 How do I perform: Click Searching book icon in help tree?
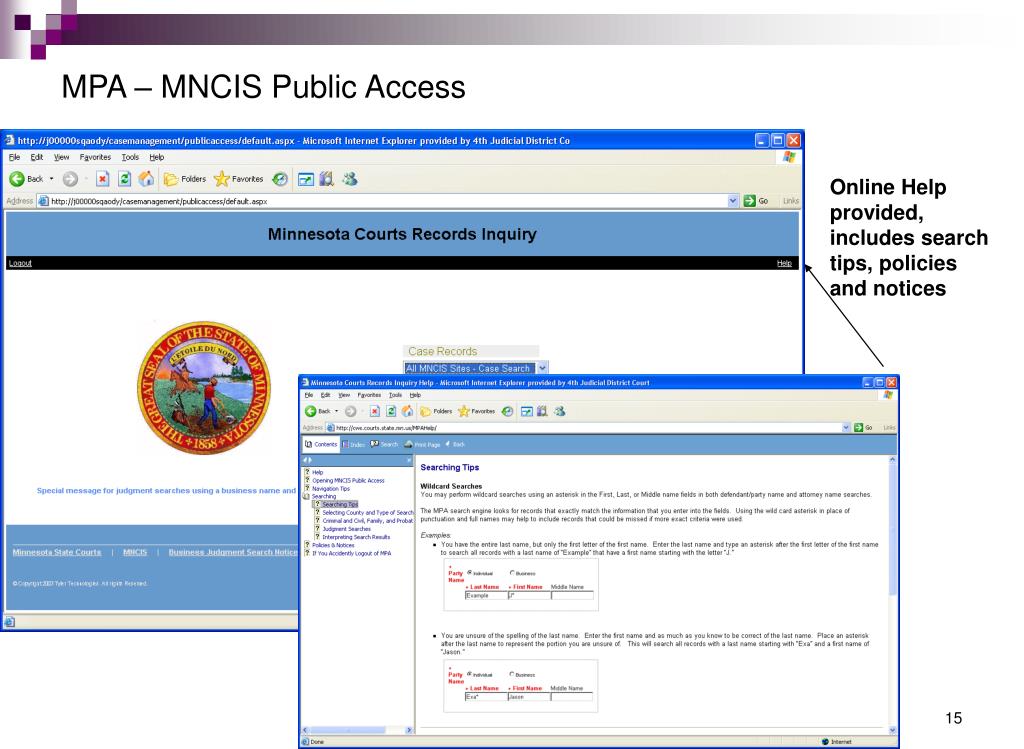coord(307,496)
